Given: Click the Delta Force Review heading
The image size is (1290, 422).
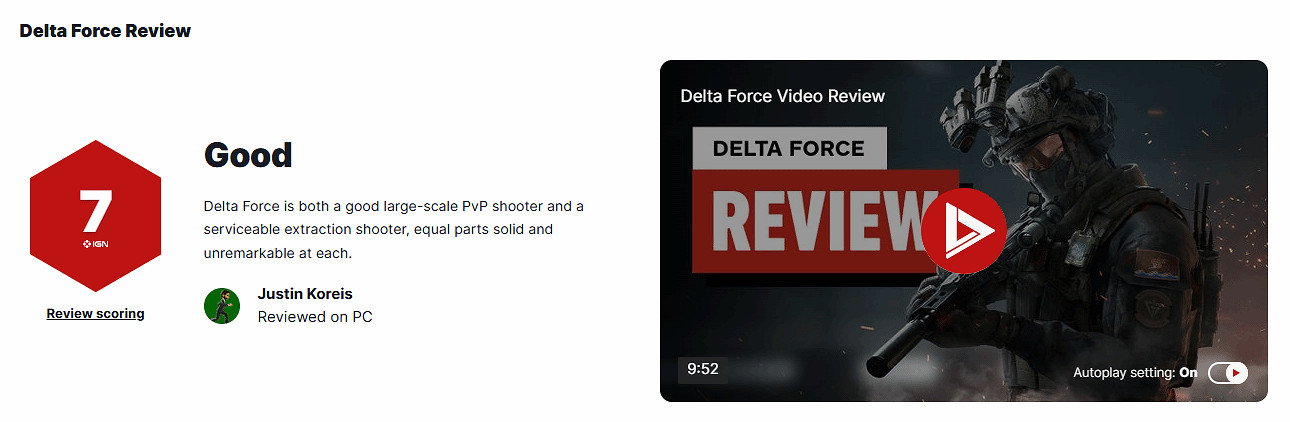Looking at the screenshot, I should [x=105, y=30].
